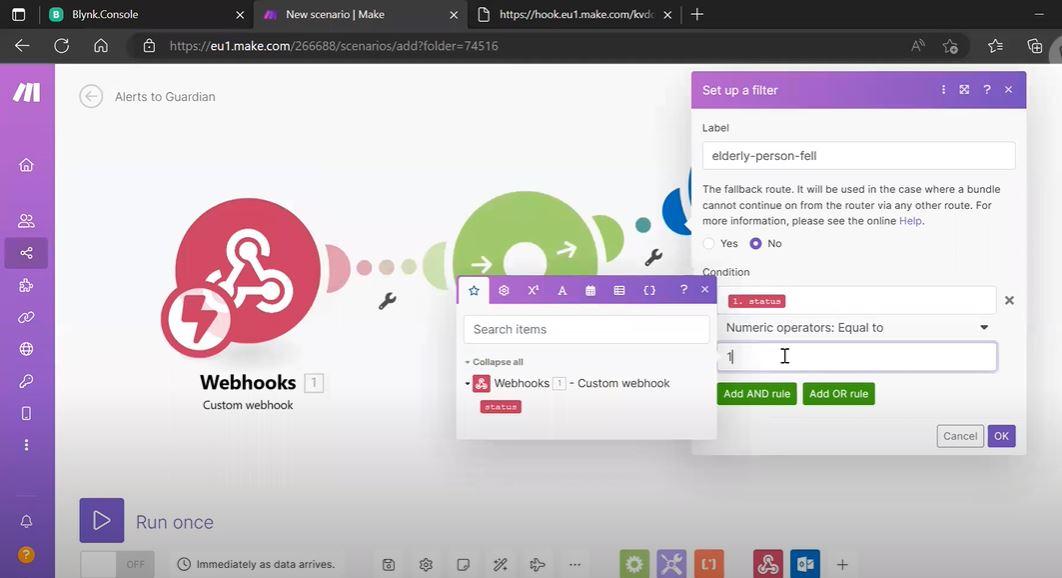Click the Cancel button in filter dialog

[960, 436]
